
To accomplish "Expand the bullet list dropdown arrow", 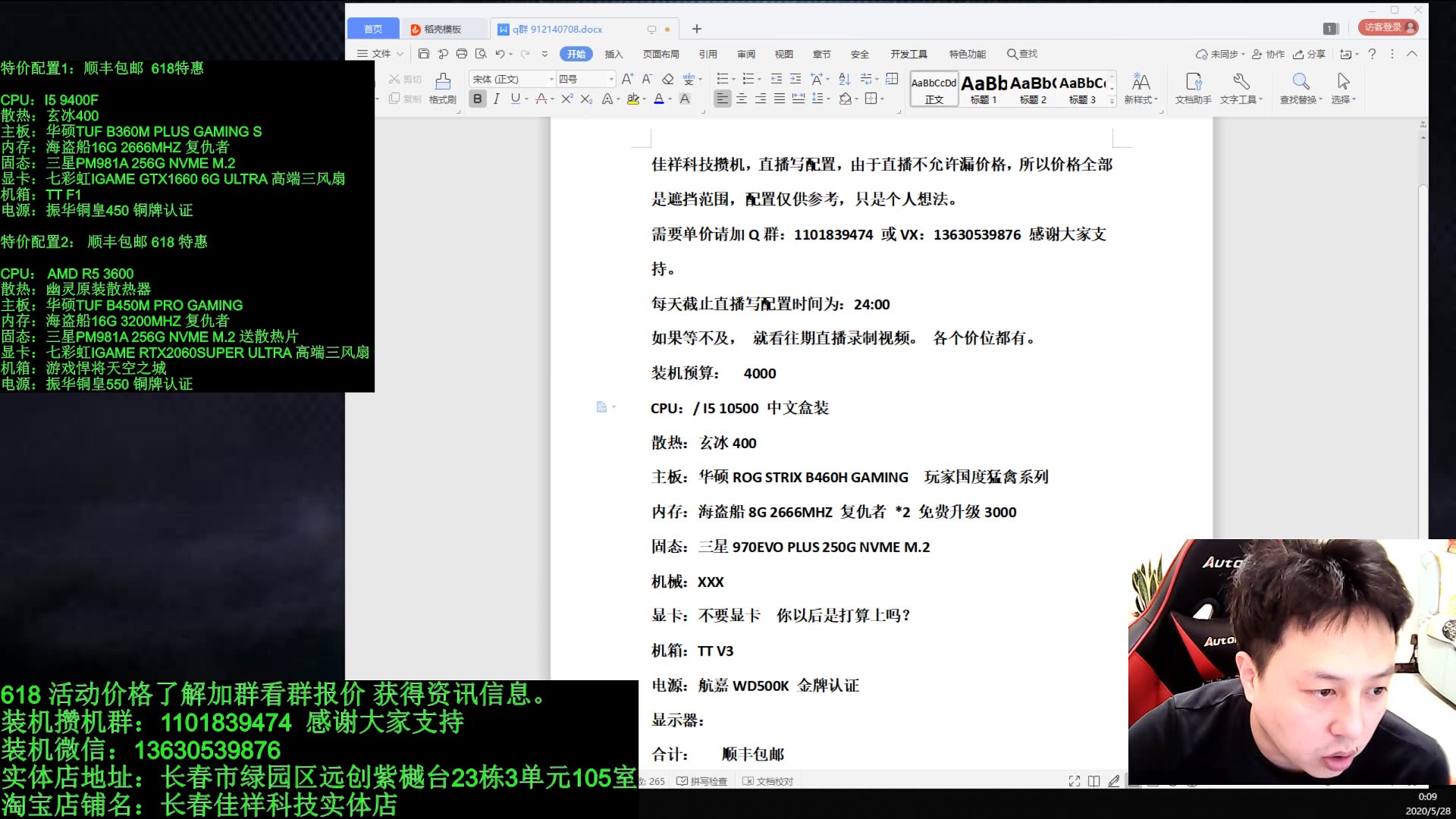I will (734, 79).
